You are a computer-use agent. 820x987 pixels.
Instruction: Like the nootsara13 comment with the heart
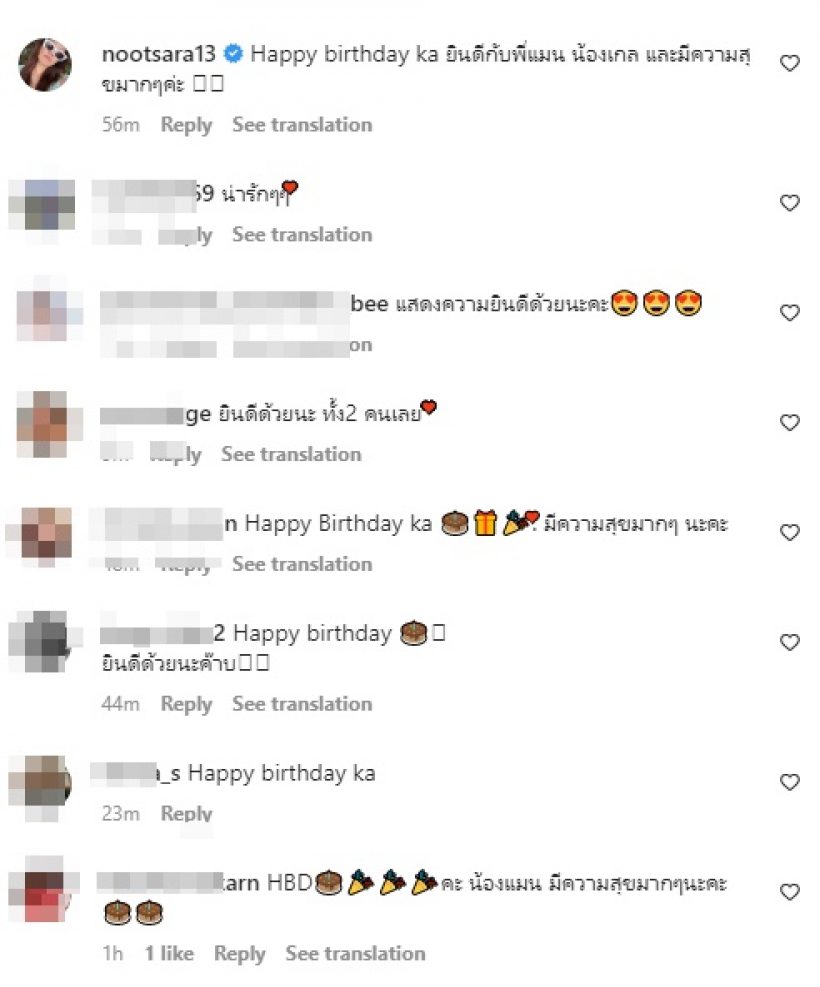pos(789,63)
